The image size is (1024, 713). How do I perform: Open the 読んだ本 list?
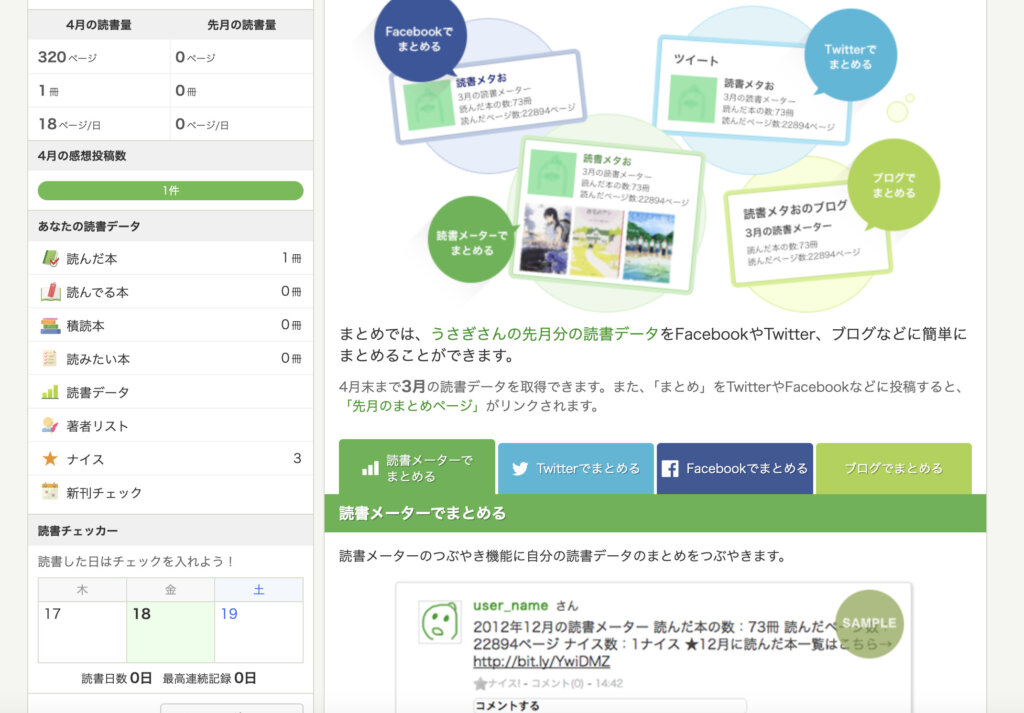point(170,259)
